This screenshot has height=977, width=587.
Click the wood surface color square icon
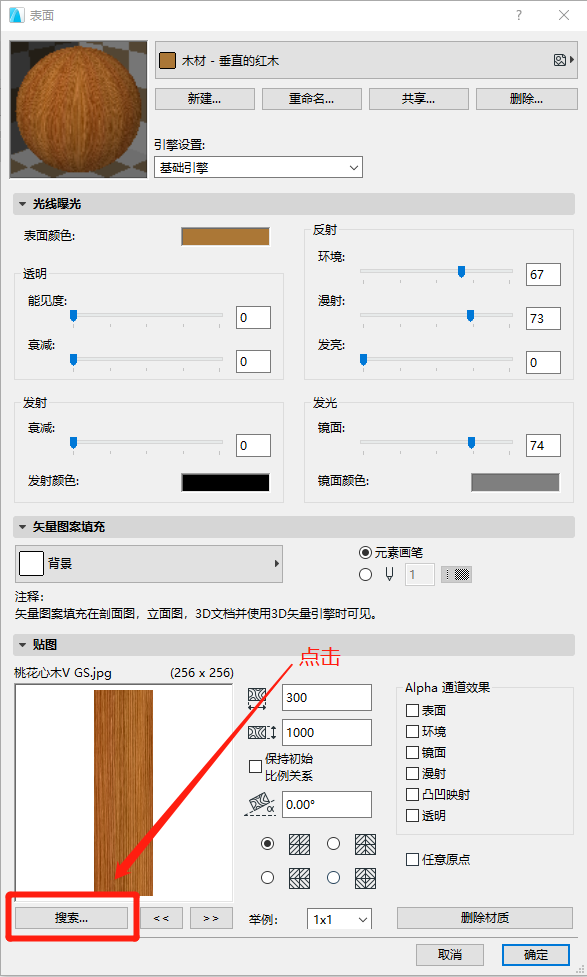pyautogui.click(x=168, y=60)
